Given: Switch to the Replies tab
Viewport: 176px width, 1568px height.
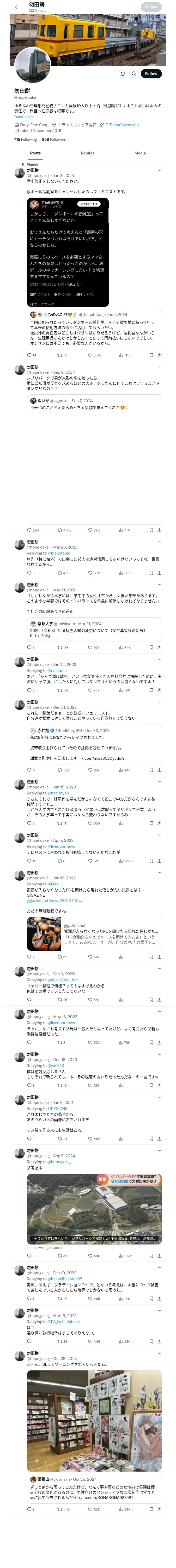Looking at the screenshot, I should coord(87,153).
